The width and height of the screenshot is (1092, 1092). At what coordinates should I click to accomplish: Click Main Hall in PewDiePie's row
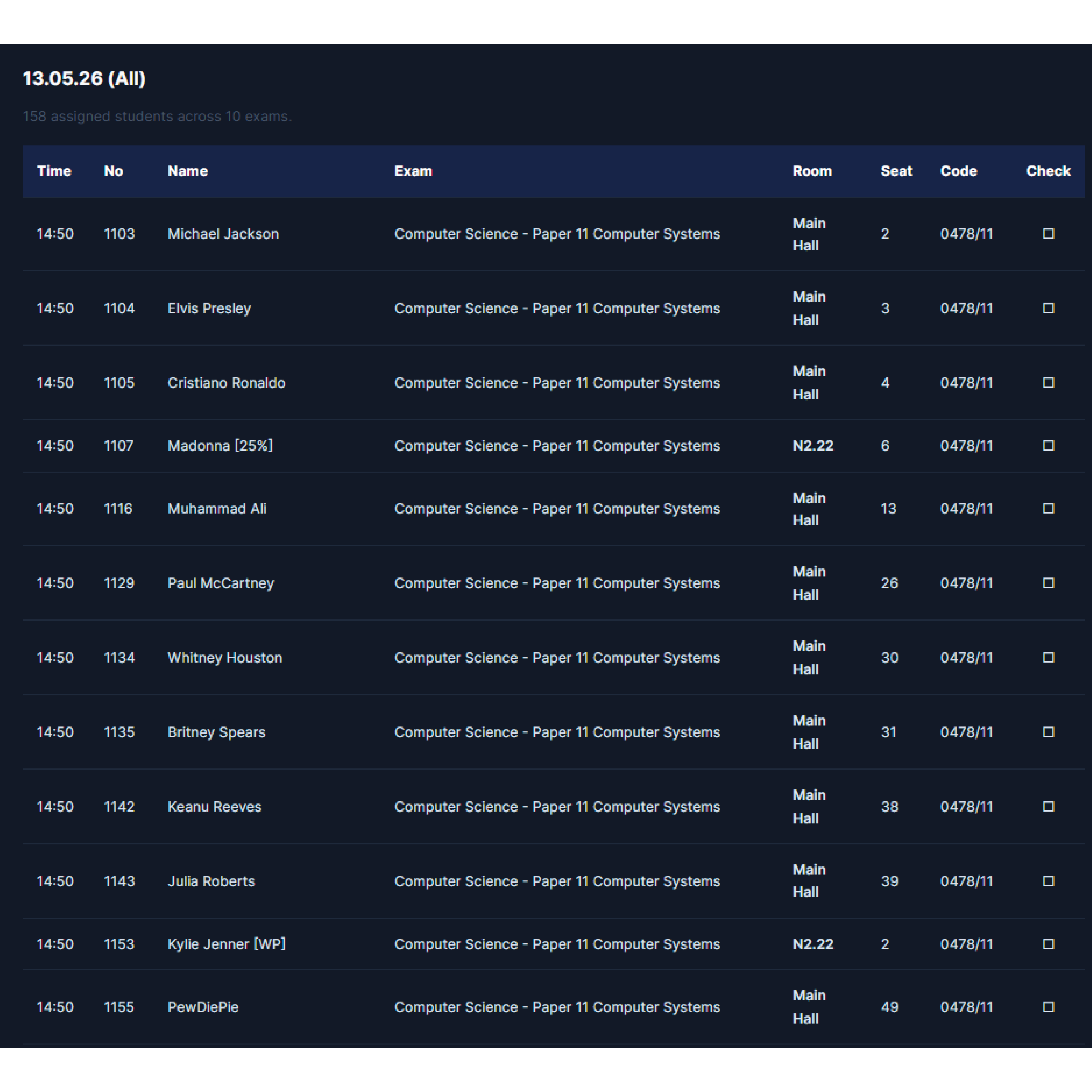click(809, 1007)
